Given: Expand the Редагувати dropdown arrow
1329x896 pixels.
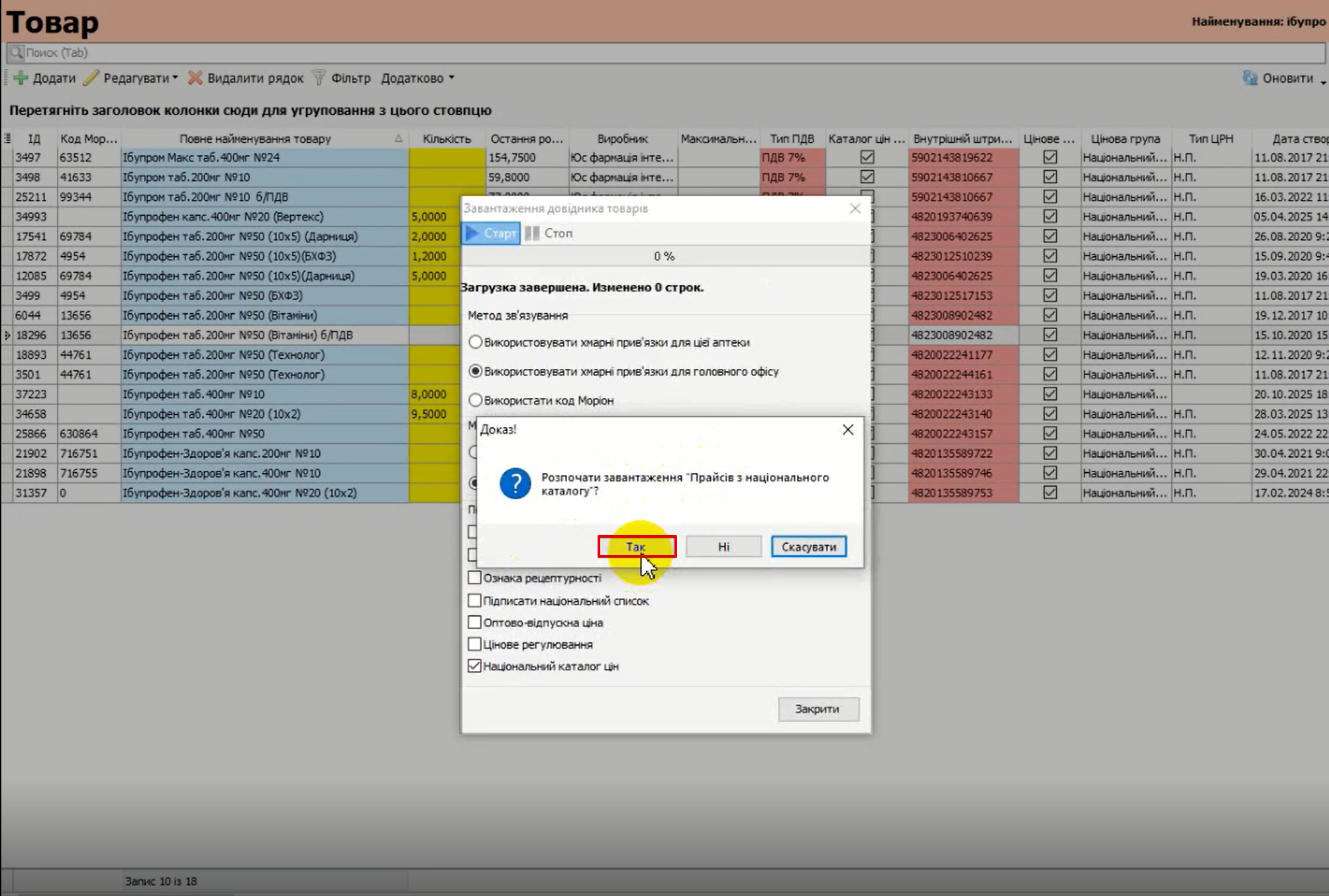Looking at the screenshot, I should pyautogui.click(x=176, y=78).
